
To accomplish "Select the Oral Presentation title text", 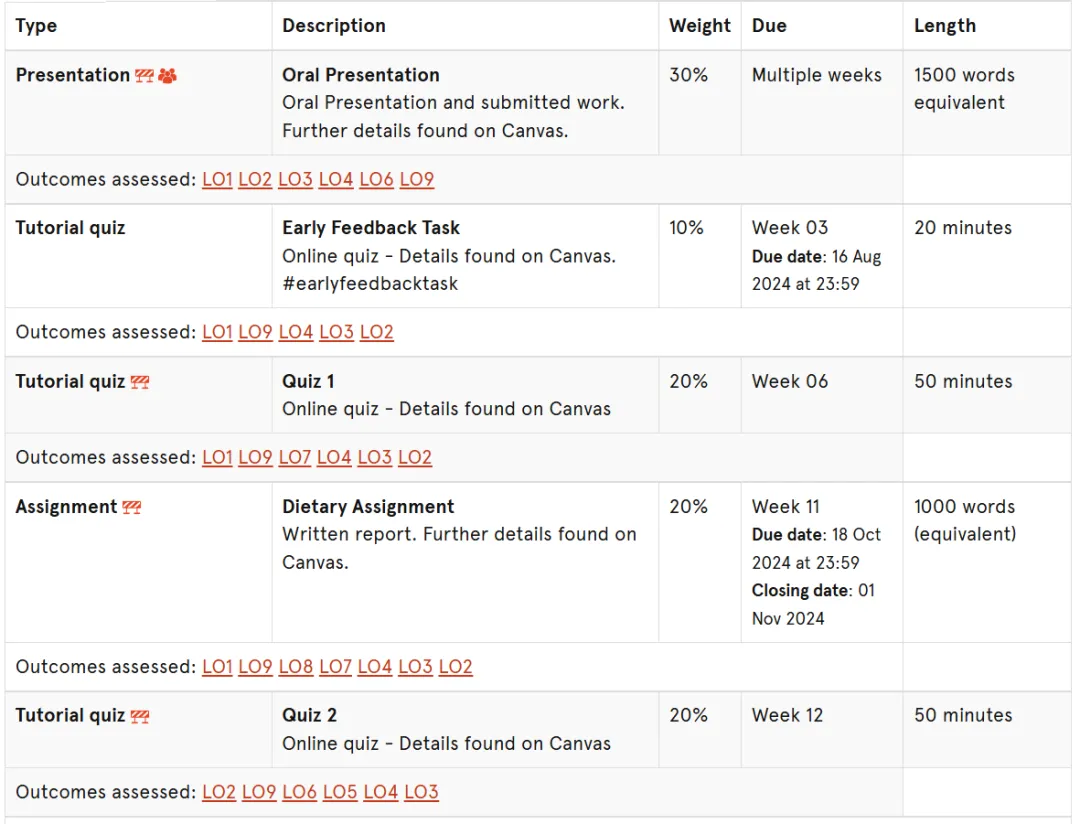I will point(361,75).
